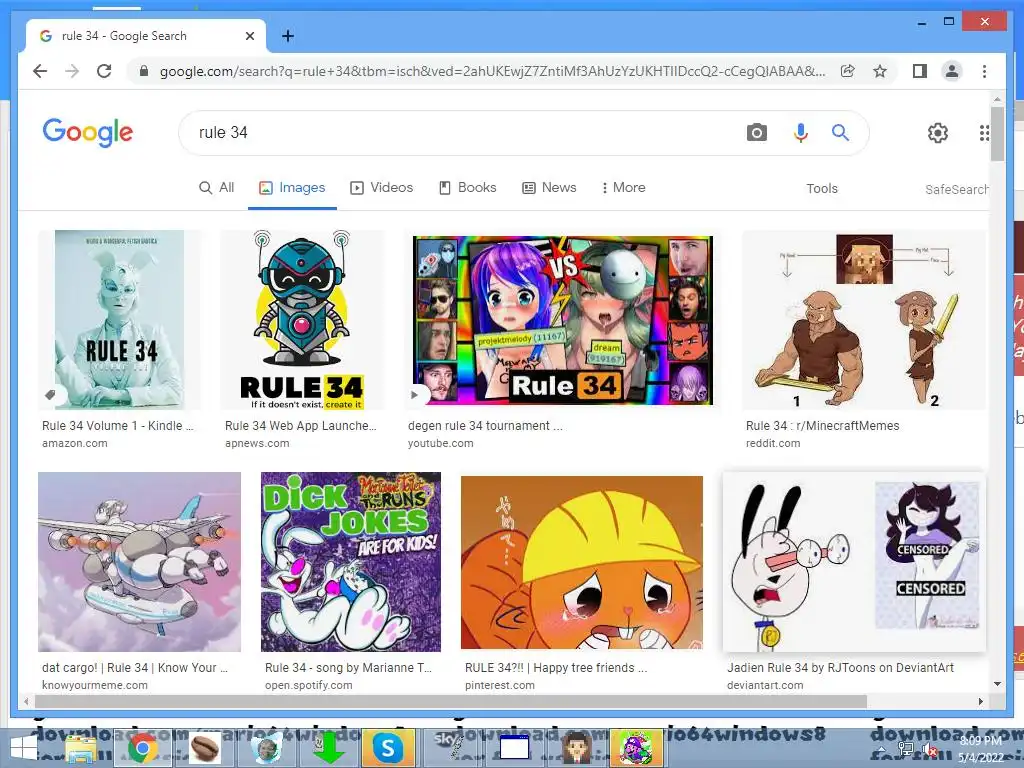Click the vertical scrollbar thumb
This screenshot has height=768, width=1024.
[x=997, y=133]
